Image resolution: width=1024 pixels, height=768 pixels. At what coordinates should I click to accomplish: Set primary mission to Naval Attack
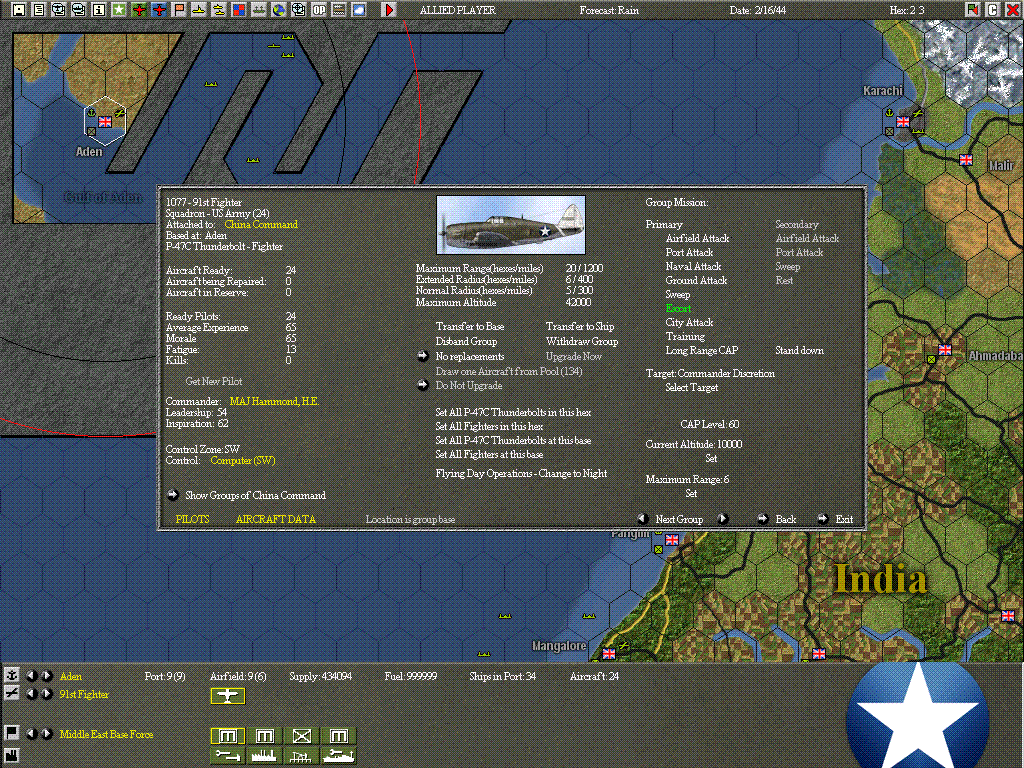[693, 266]
